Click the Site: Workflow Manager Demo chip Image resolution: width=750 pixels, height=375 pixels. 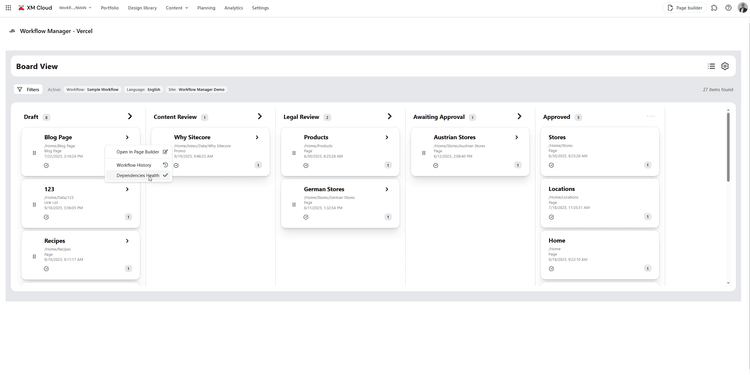(197, 89)
